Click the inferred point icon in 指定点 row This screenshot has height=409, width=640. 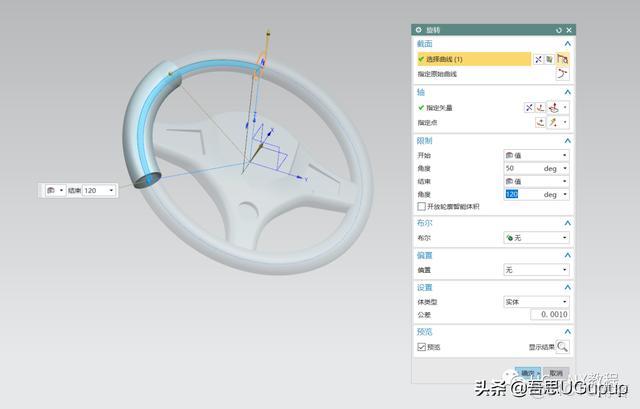(x=553, y=122)
